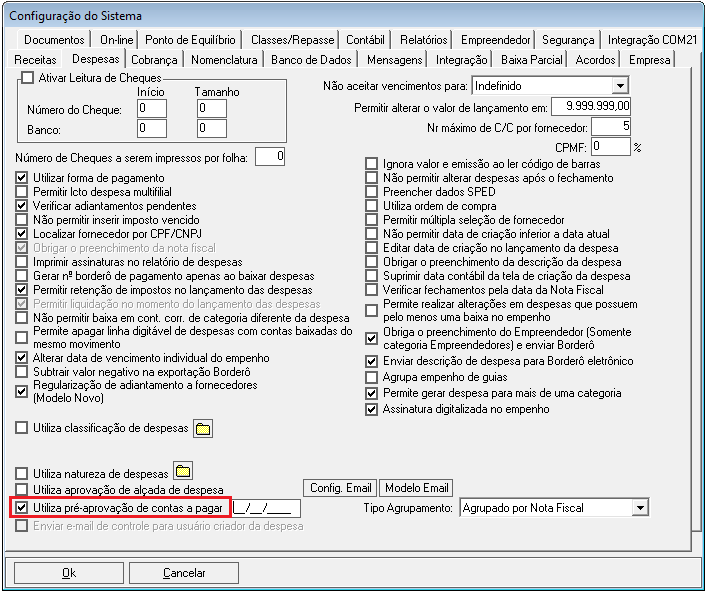Enable Permitir múltipla seleção de fornecedor
Screen dimensions: 706x592
click(x=371, y=220)
